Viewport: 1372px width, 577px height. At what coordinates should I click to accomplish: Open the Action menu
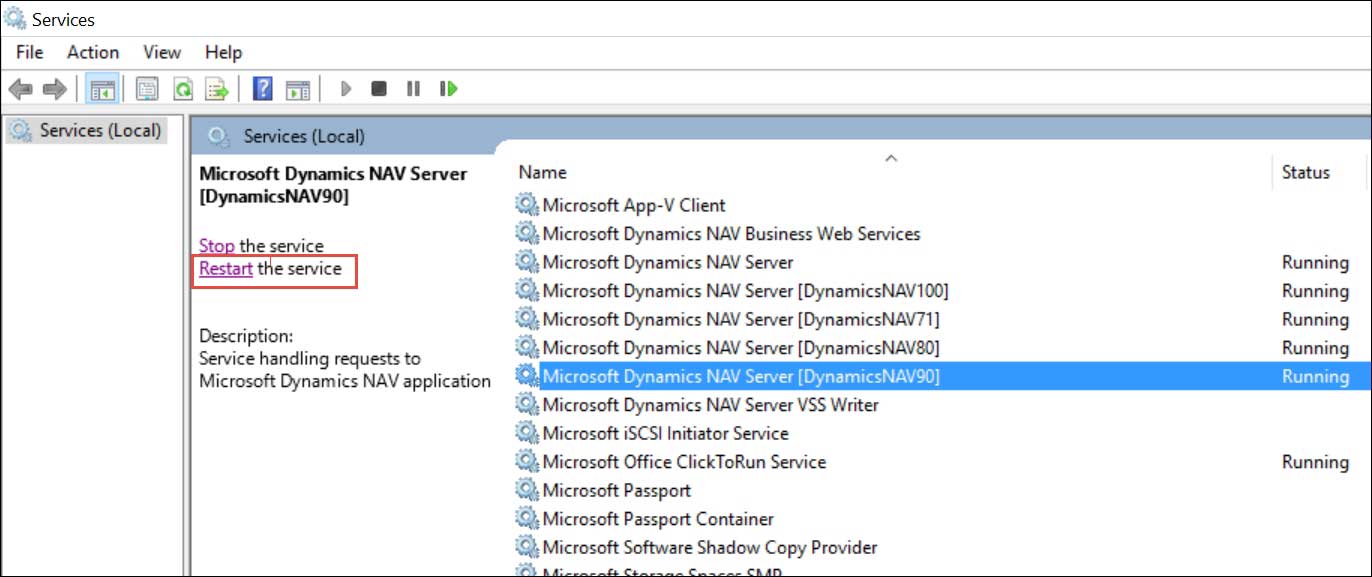pyautogui.click(x=92, y=52)
